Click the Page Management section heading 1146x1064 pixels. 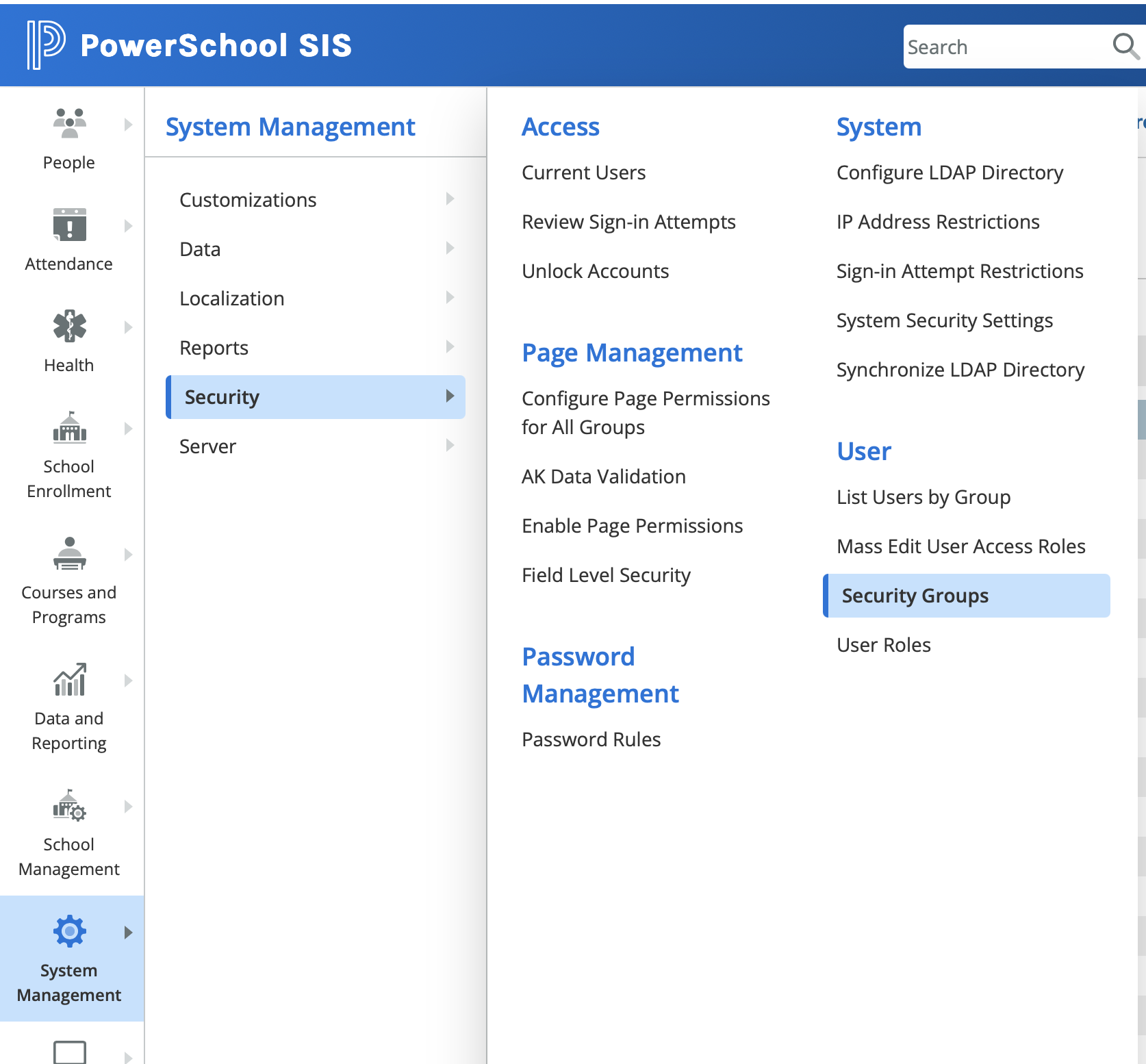[632, 353]
